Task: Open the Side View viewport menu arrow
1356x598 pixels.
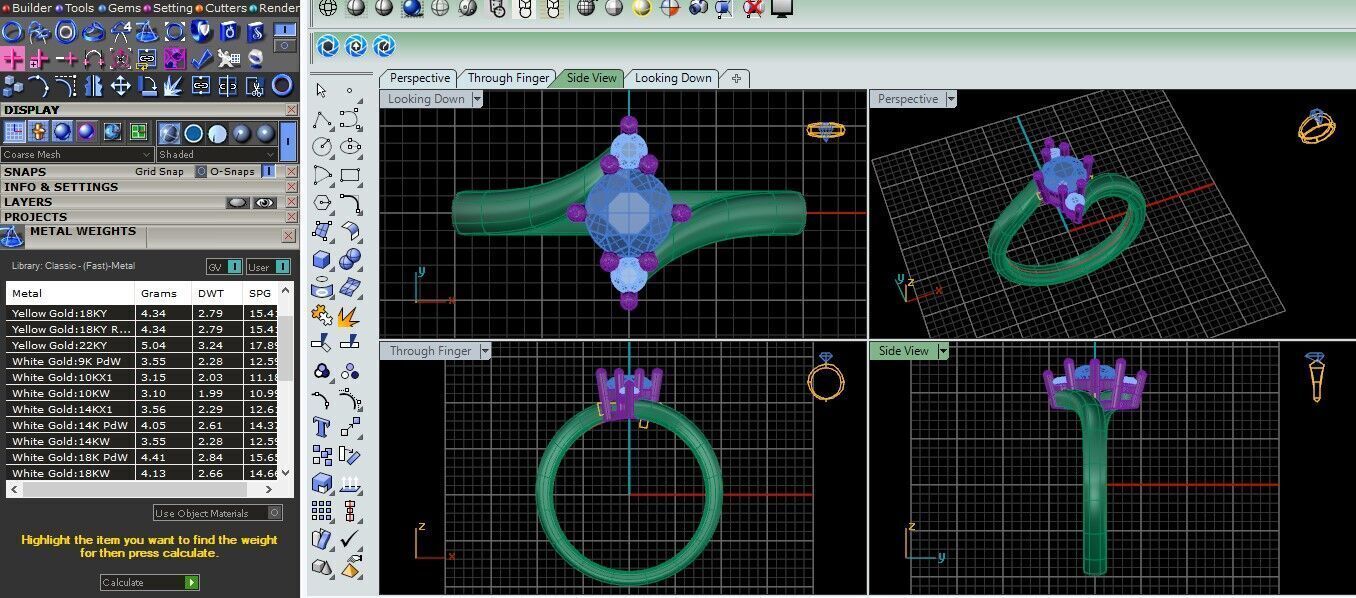Action: [943, 351]
